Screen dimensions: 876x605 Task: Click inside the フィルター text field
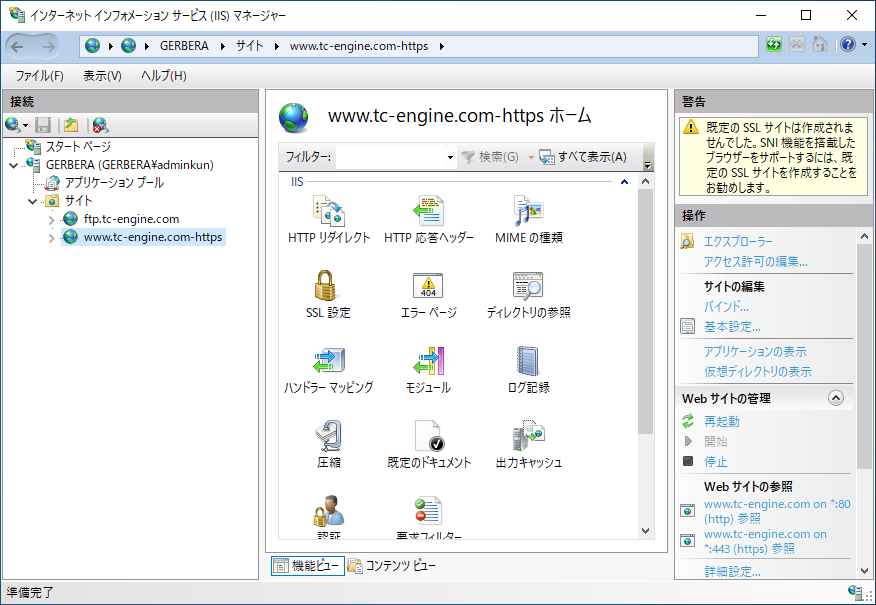pyautogui.click(x=391, y=158)
